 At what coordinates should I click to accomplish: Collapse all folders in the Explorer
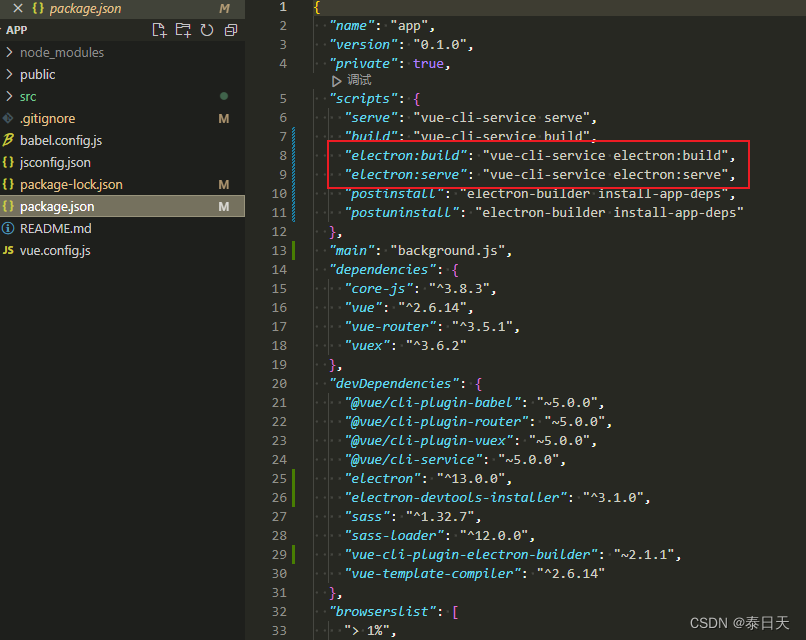pyautogui.click(x=231, y=30)
